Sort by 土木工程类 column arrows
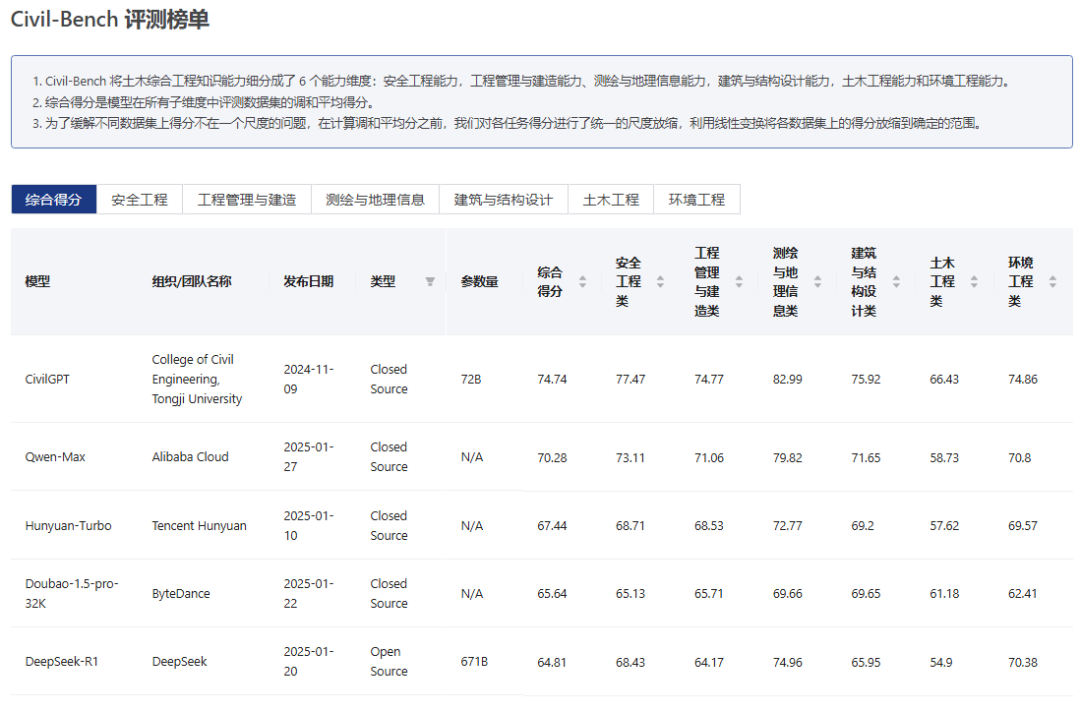This screenshot has width=1080, height=712. 974,282
